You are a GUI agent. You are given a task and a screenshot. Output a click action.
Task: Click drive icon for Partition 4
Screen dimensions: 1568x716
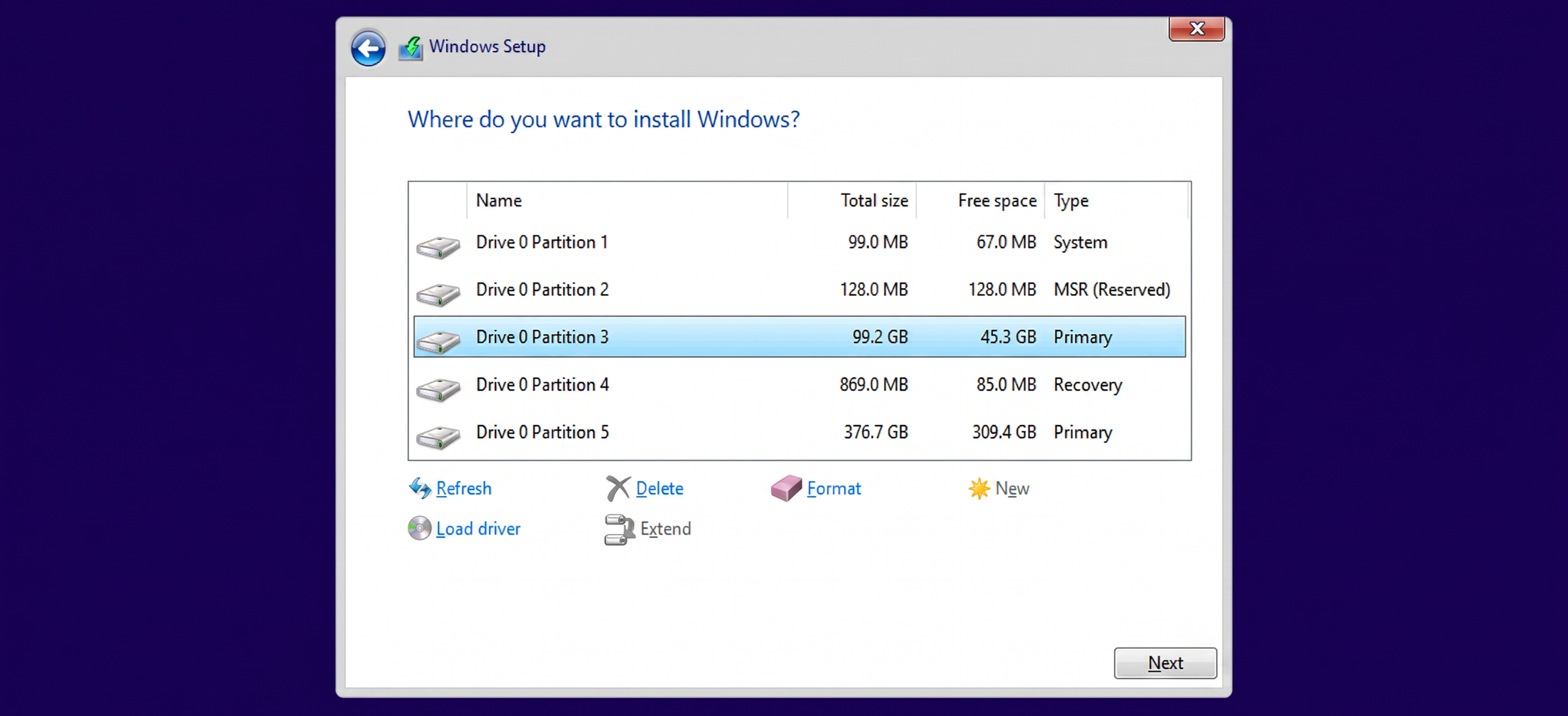[438, 390]
